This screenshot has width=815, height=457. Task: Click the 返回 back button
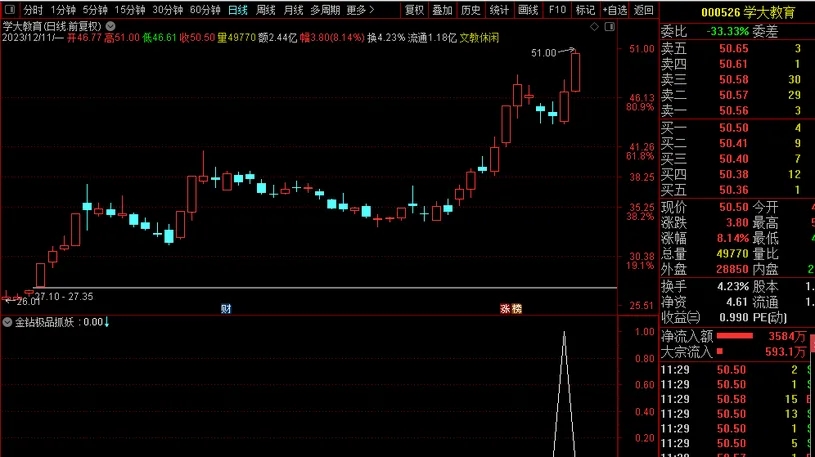644,10
